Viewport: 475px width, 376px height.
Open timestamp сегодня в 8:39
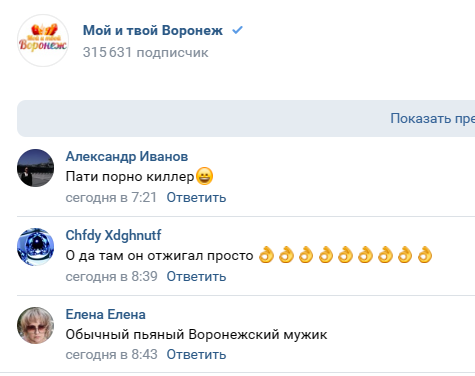click(111, 276)
